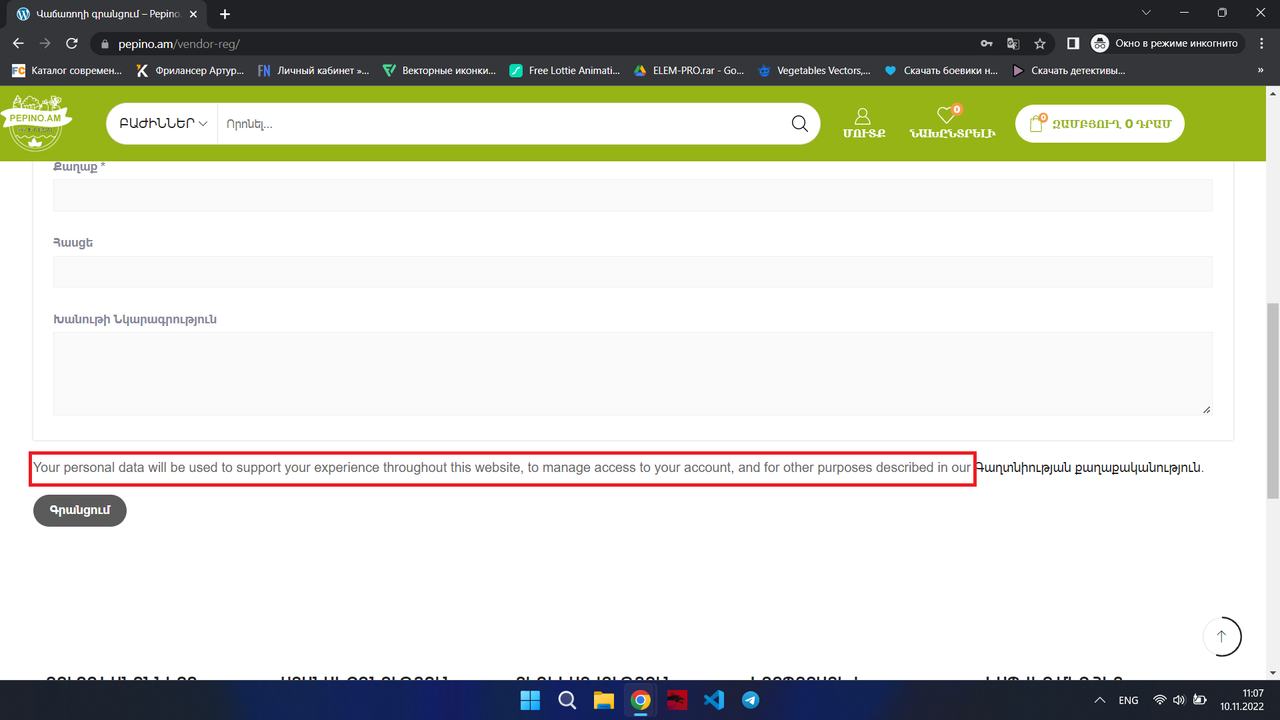This screenshot has width=1280, height=720.
Task: Click the Որոնել search input field
Action: pyautogui.click(x=500, y=124)
